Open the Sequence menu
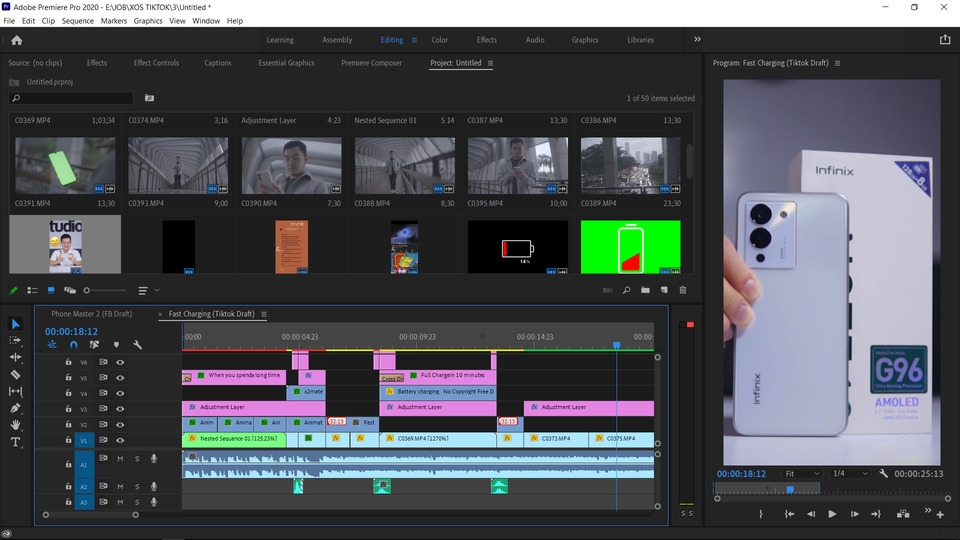The image size is (960, 540). click(77, 21)
